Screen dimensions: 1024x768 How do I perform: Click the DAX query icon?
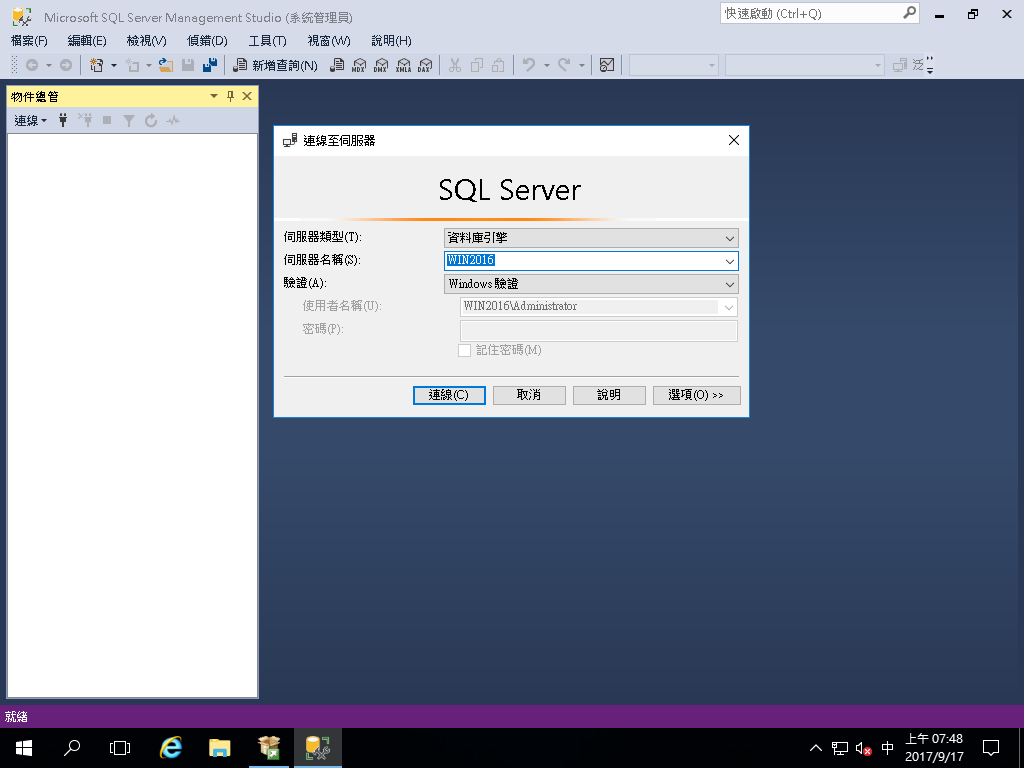[425, 65]
